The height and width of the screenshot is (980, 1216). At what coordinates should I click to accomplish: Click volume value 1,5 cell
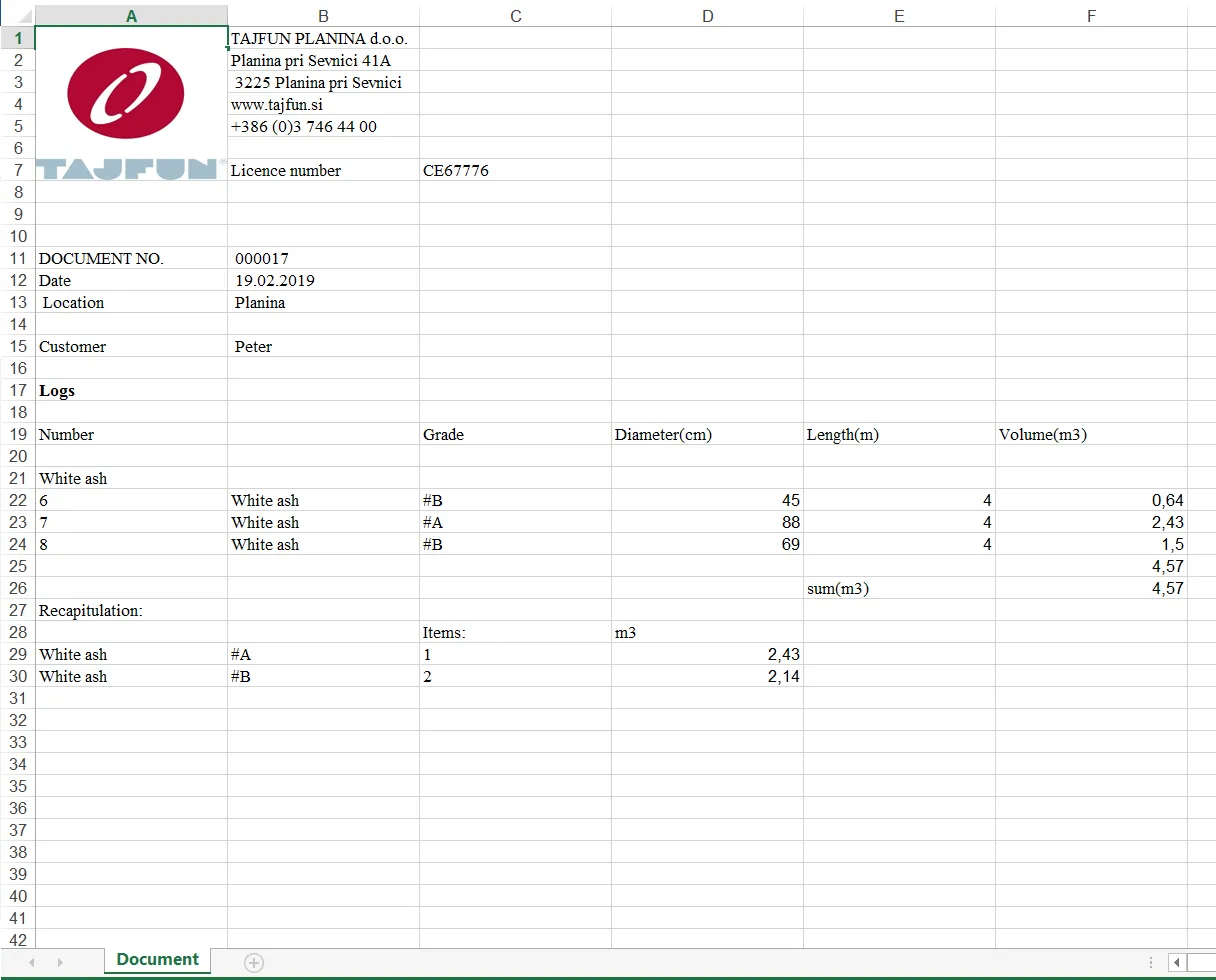(1091, 544)
